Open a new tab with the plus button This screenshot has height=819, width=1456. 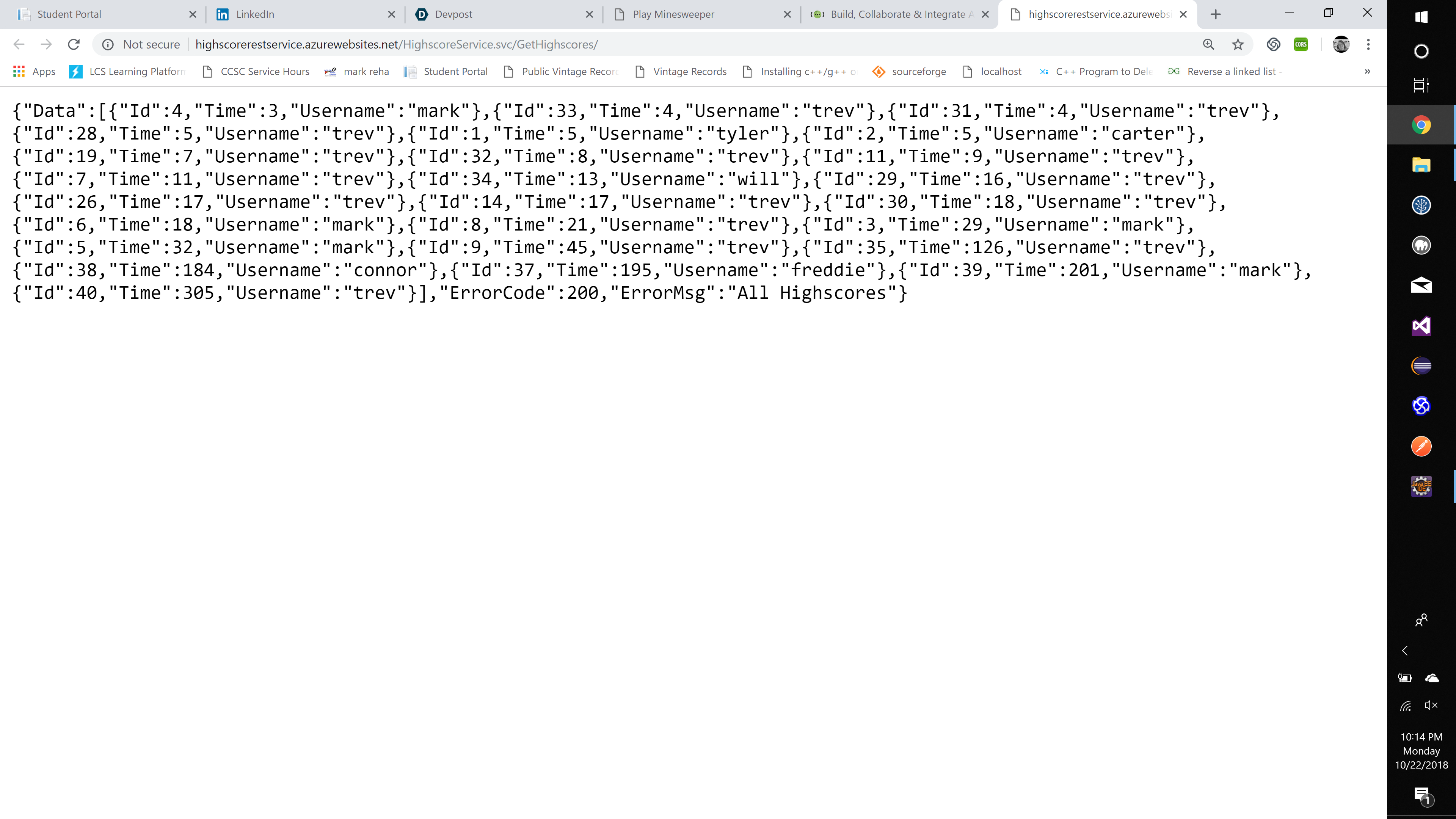pyautogui.click(x=1216, y=14)
